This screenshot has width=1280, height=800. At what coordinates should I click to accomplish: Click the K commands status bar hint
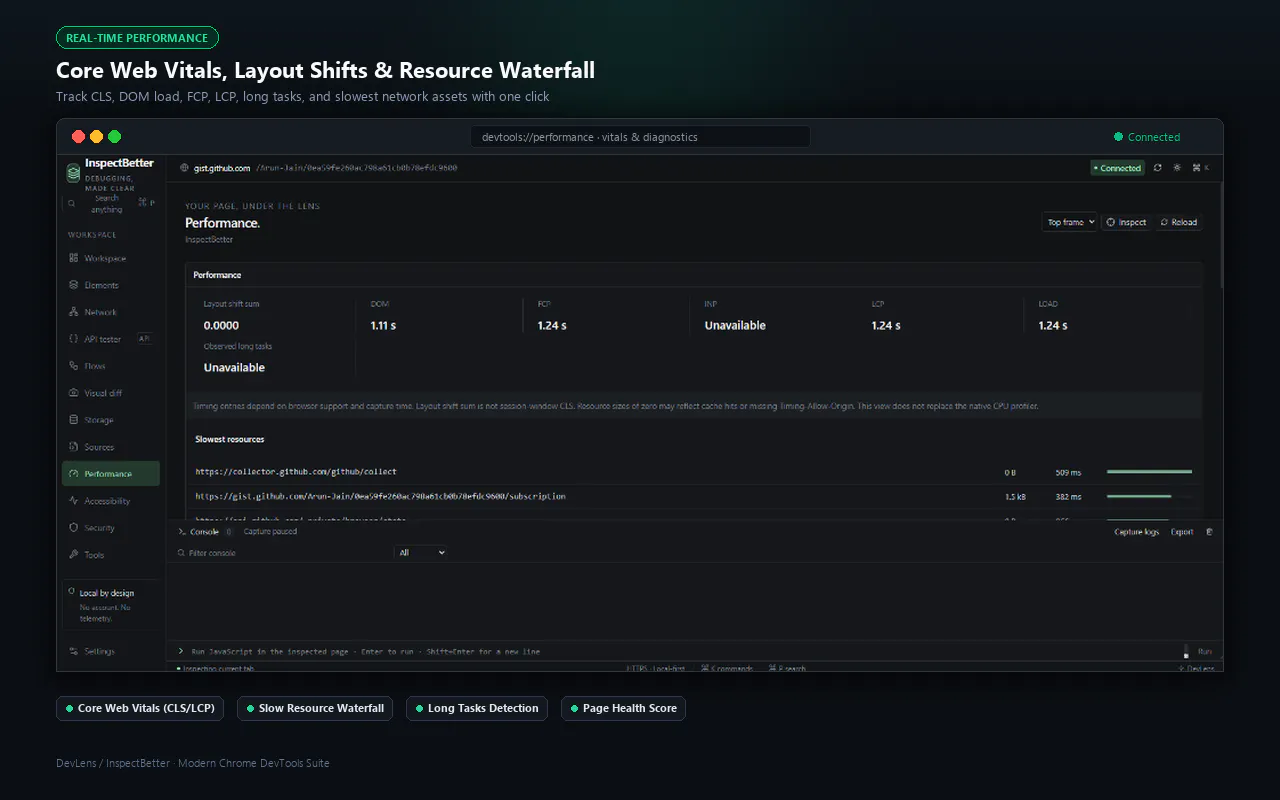727,668
